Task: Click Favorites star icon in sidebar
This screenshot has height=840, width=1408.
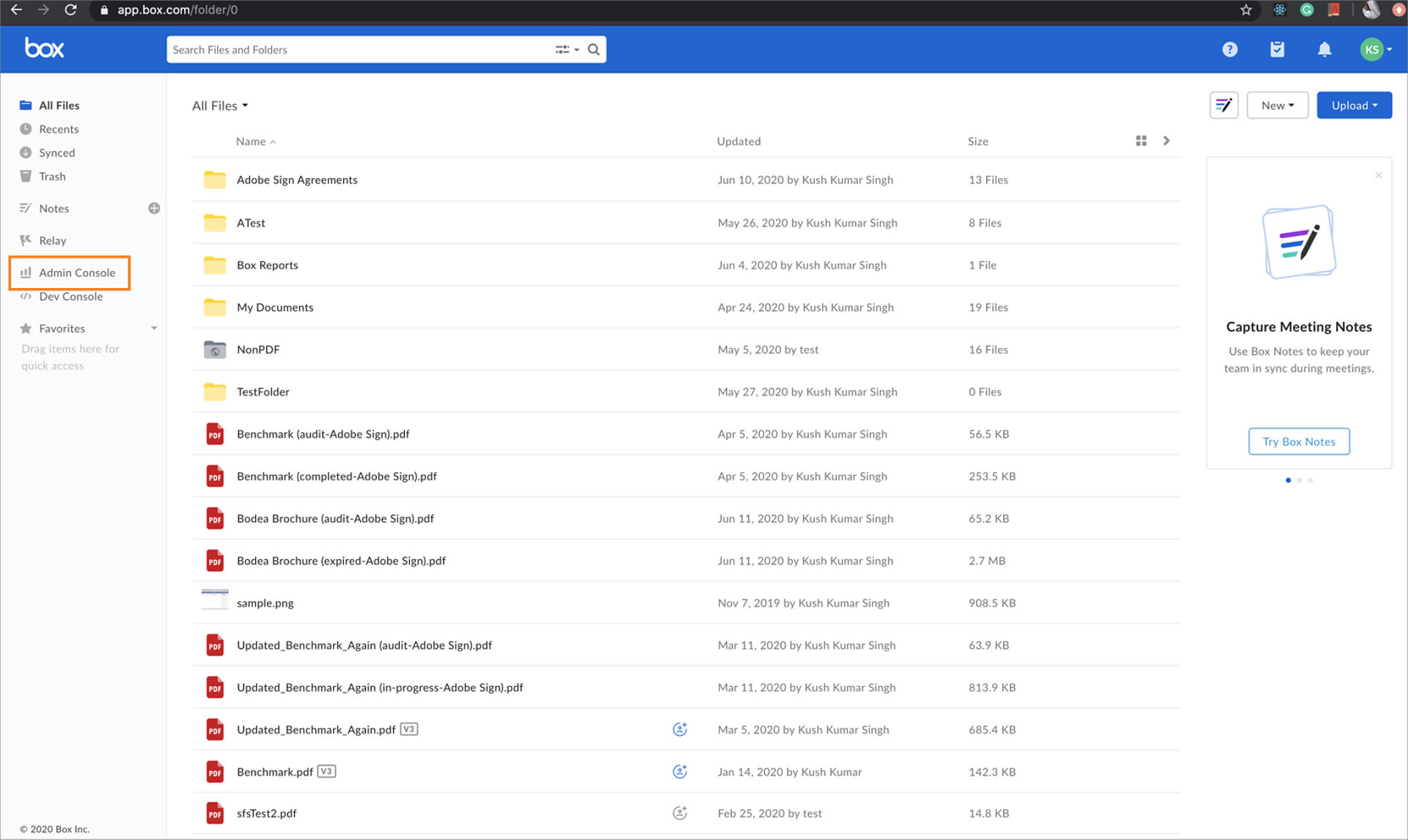Action: click(26, 328)
